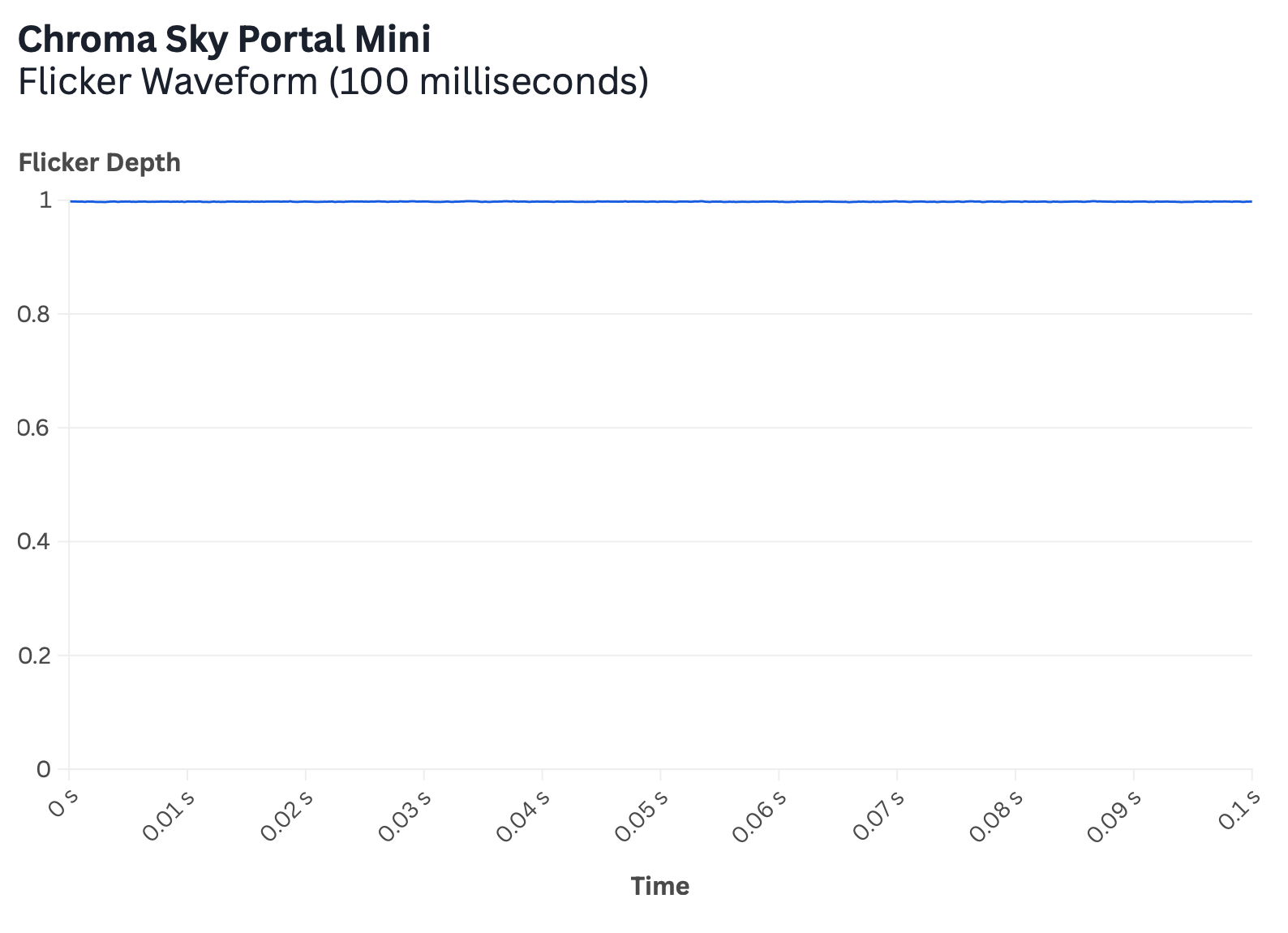Click the 0.02 s time tick label

point(286,815)
